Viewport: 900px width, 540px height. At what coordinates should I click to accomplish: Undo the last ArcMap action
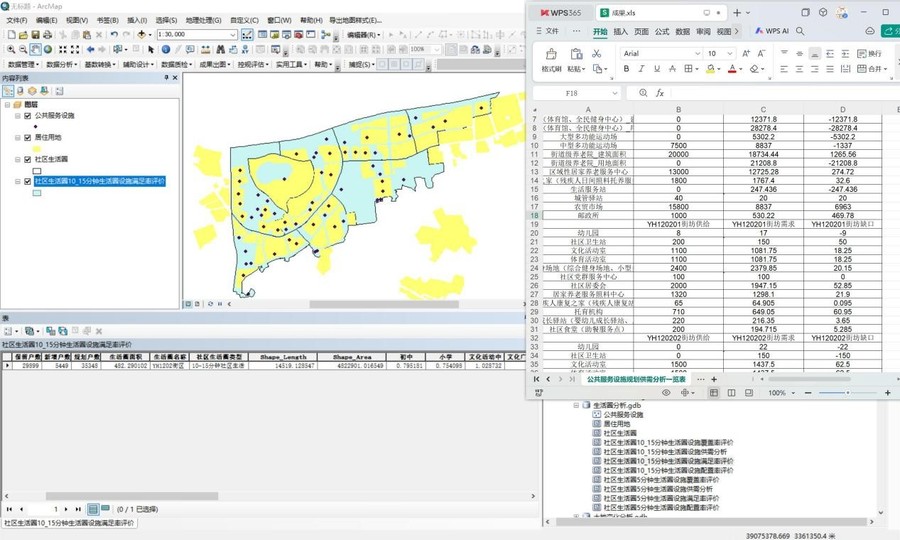tap(114, 35)
